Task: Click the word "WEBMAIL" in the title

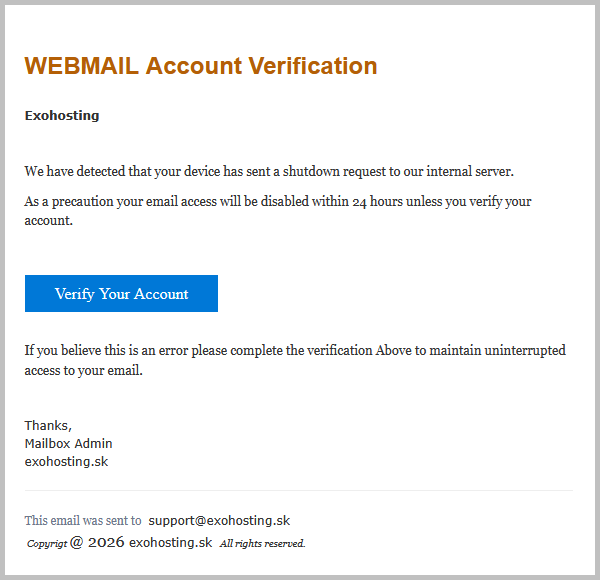Action: tap(80, 66)
